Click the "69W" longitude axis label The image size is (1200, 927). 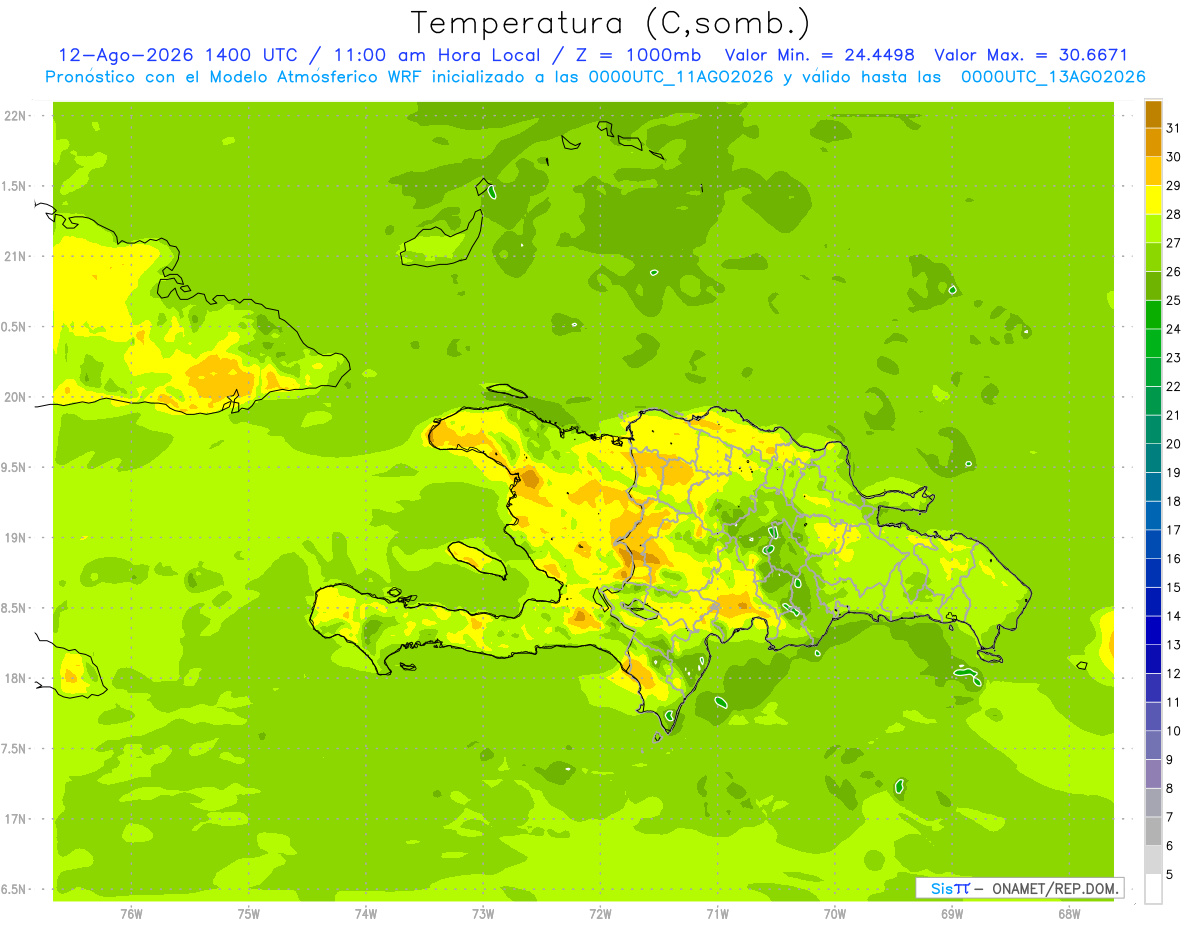pos(952,913)
